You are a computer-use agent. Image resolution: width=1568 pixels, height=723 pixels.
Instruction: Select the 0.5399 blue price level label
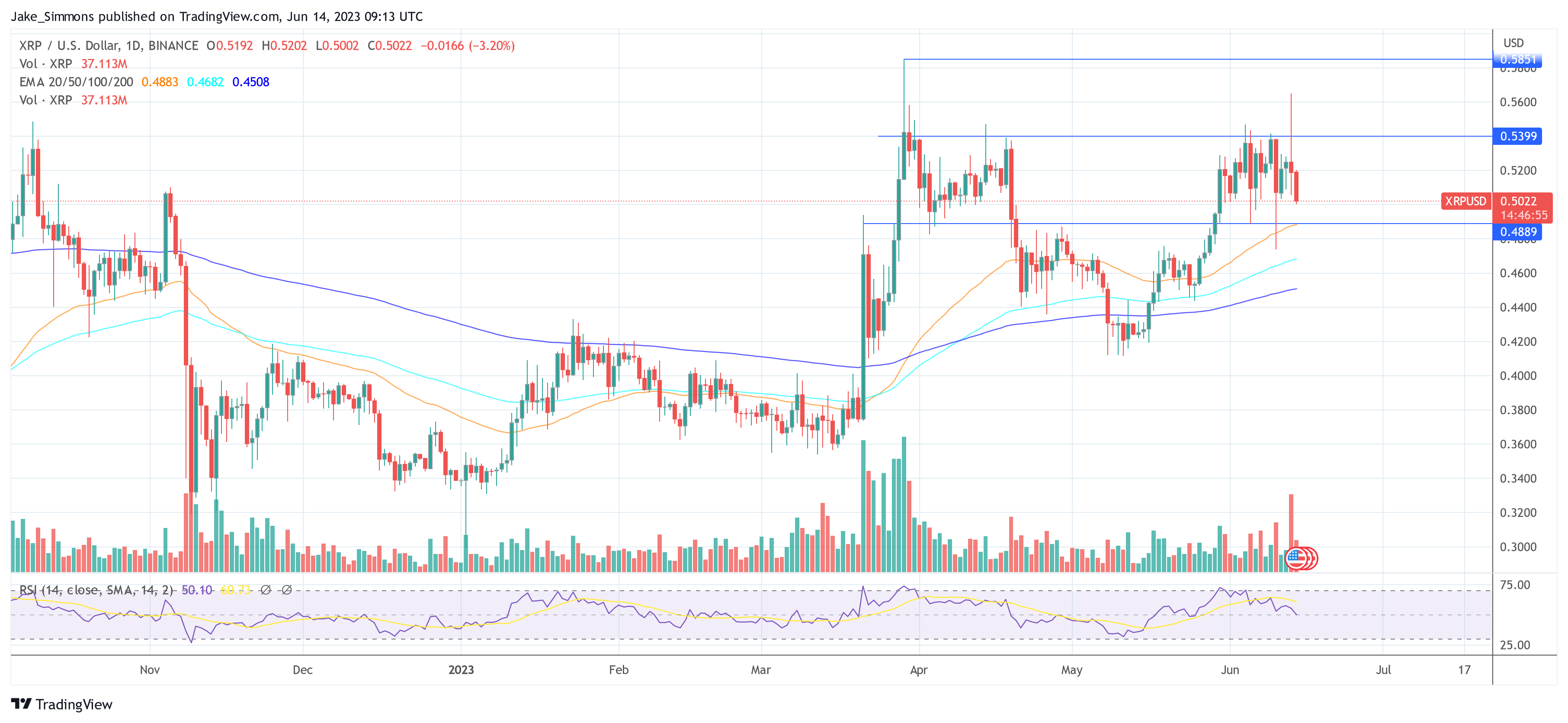tap(1517, 136)
